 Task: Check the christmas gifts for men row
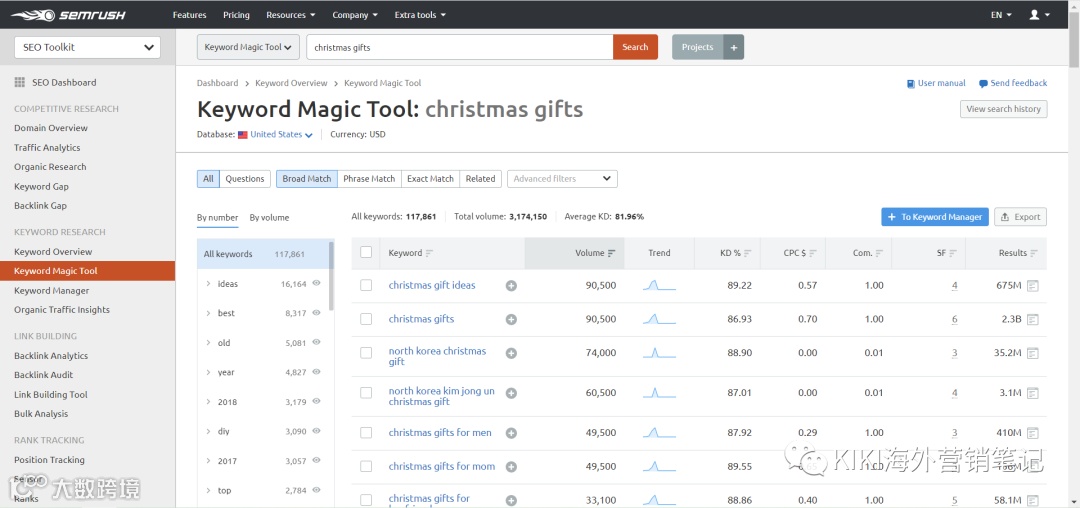366,432
